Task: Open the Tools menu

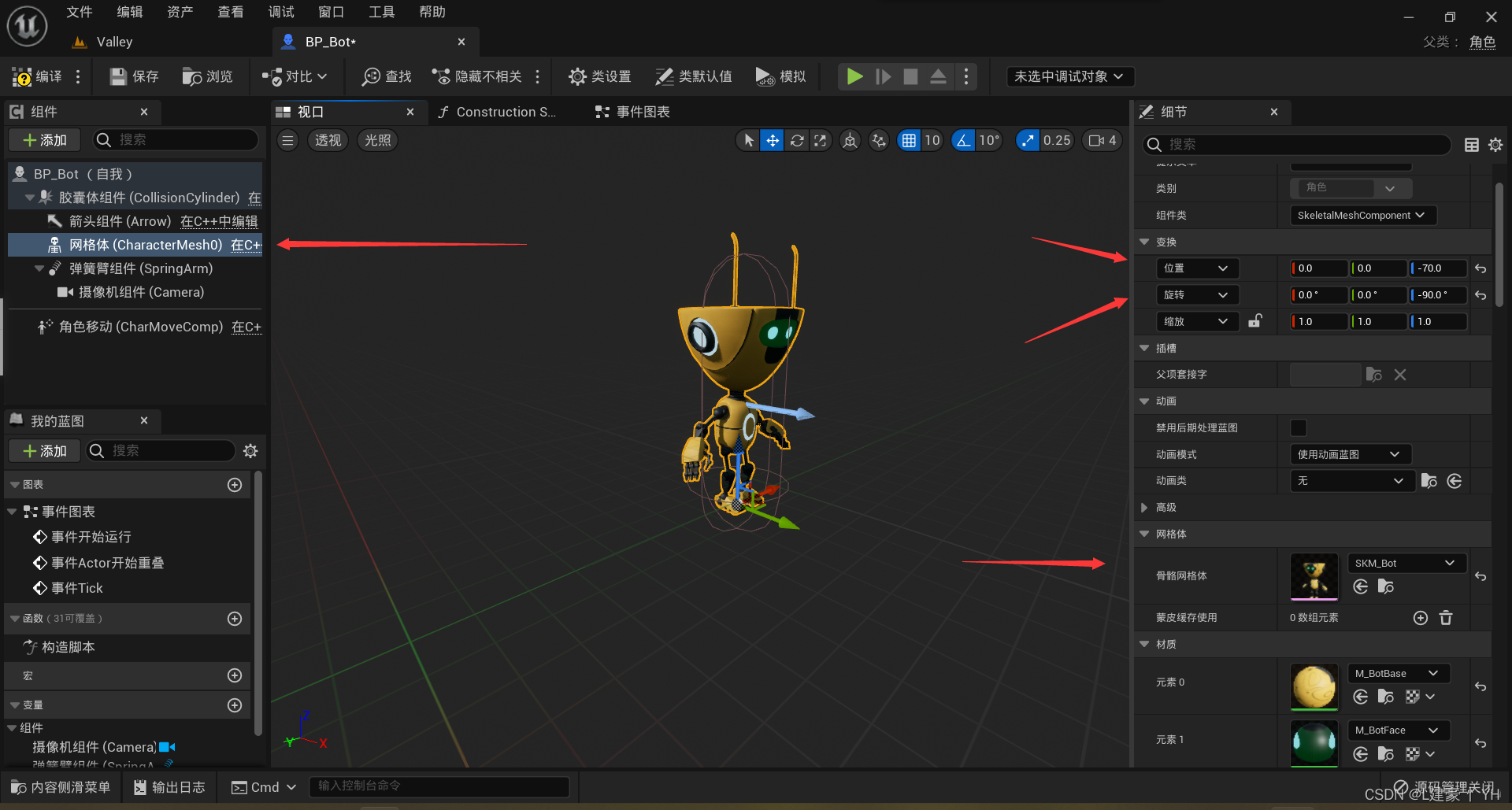Action: (x=381, y=12)
